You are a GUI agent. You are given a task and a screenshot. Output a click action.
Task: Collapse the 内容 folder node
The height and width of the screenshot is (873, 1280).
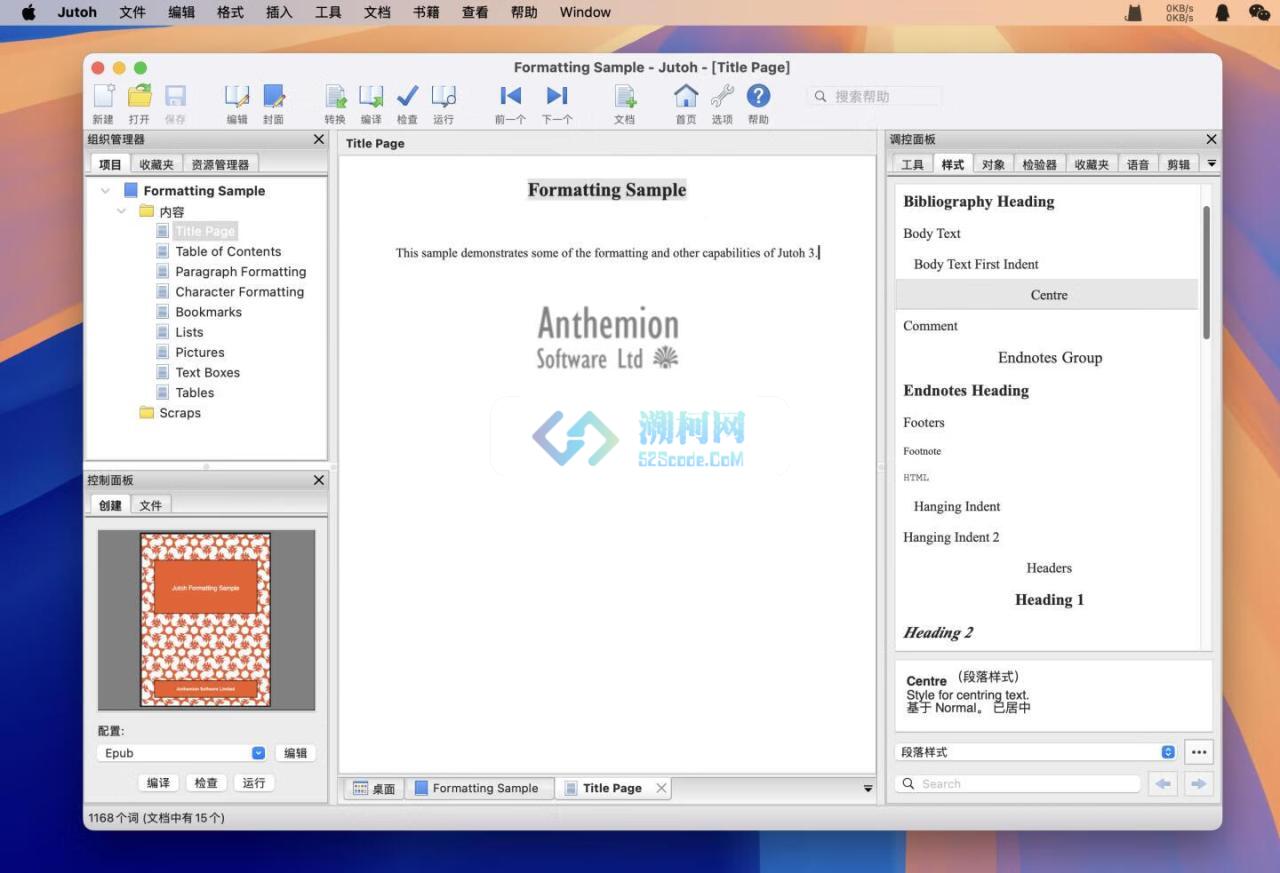[121, 211]
